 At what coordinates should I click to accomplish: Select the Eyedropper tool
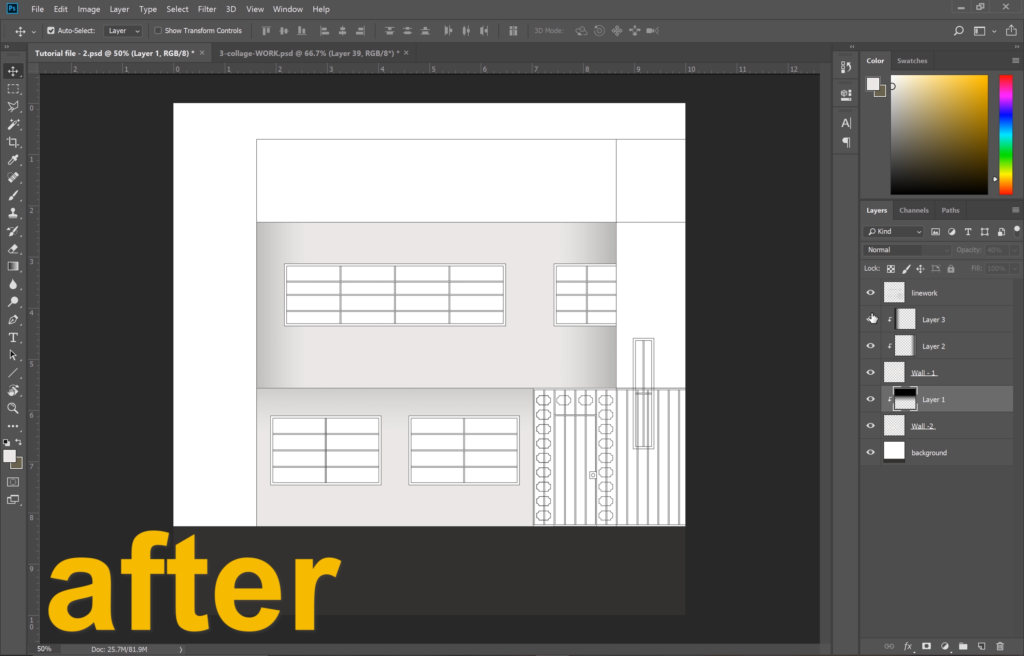pyautogui.click(x=13, y=160)
